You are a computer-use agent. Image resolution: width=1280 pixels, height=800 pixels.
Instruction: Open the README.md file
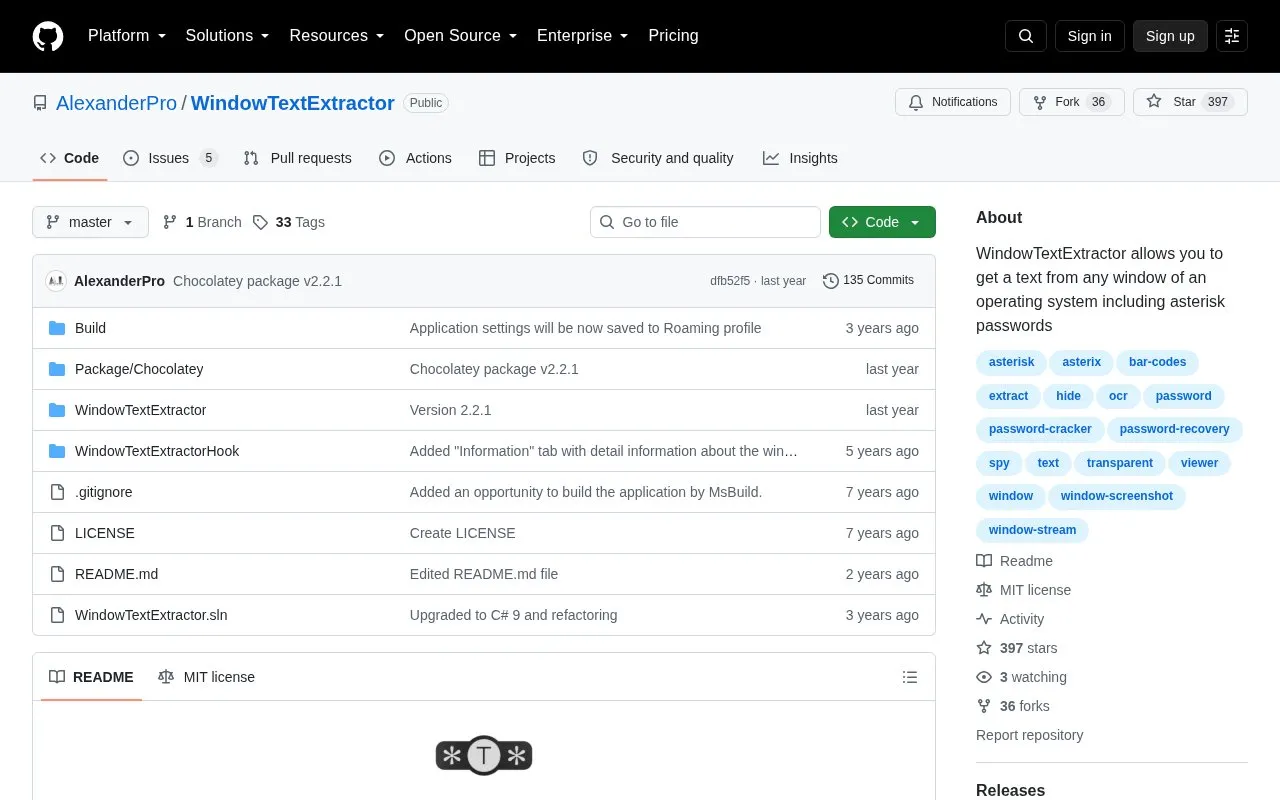click(117, 574)
